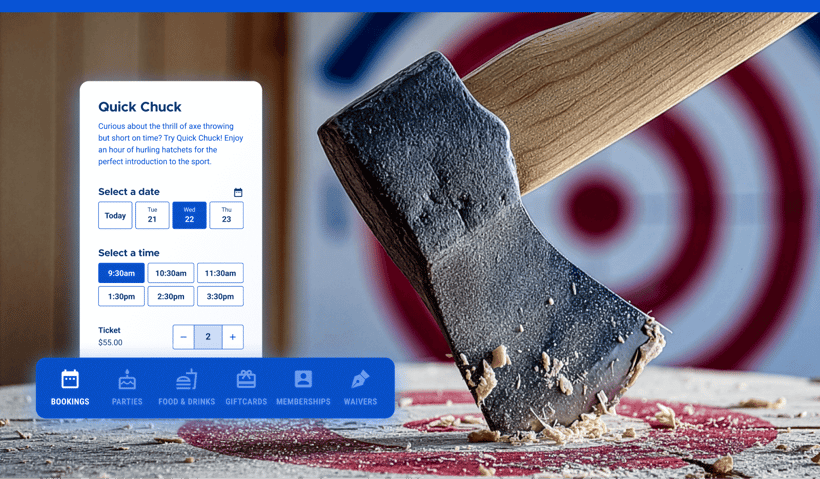Select the Today date option
The height and width of the screenshot is (479, 820).
click(x=115, y=215)
